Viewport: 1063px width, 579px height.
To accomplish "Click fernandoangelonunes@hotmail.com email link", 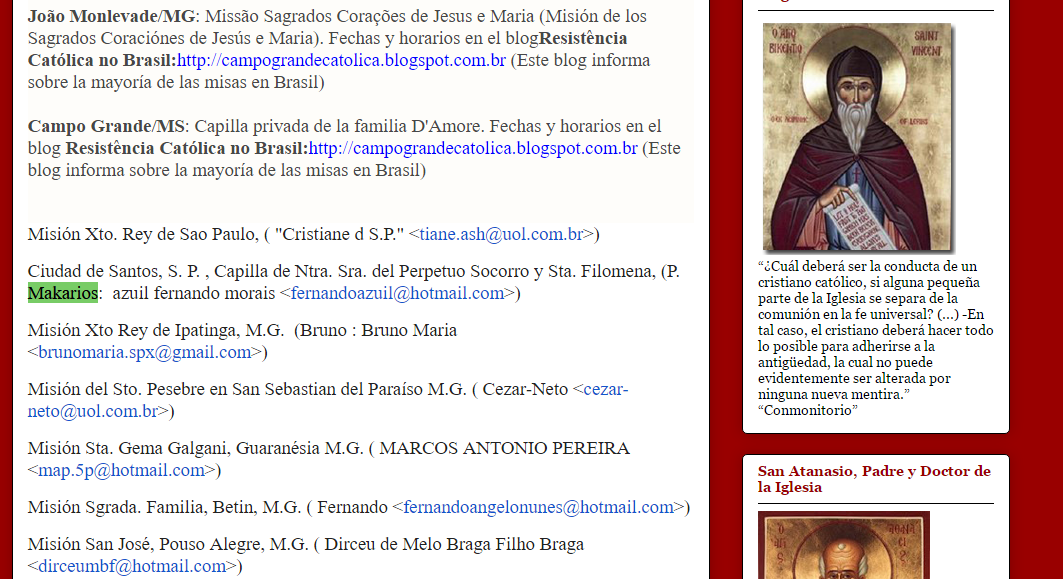I will point(538,508).
